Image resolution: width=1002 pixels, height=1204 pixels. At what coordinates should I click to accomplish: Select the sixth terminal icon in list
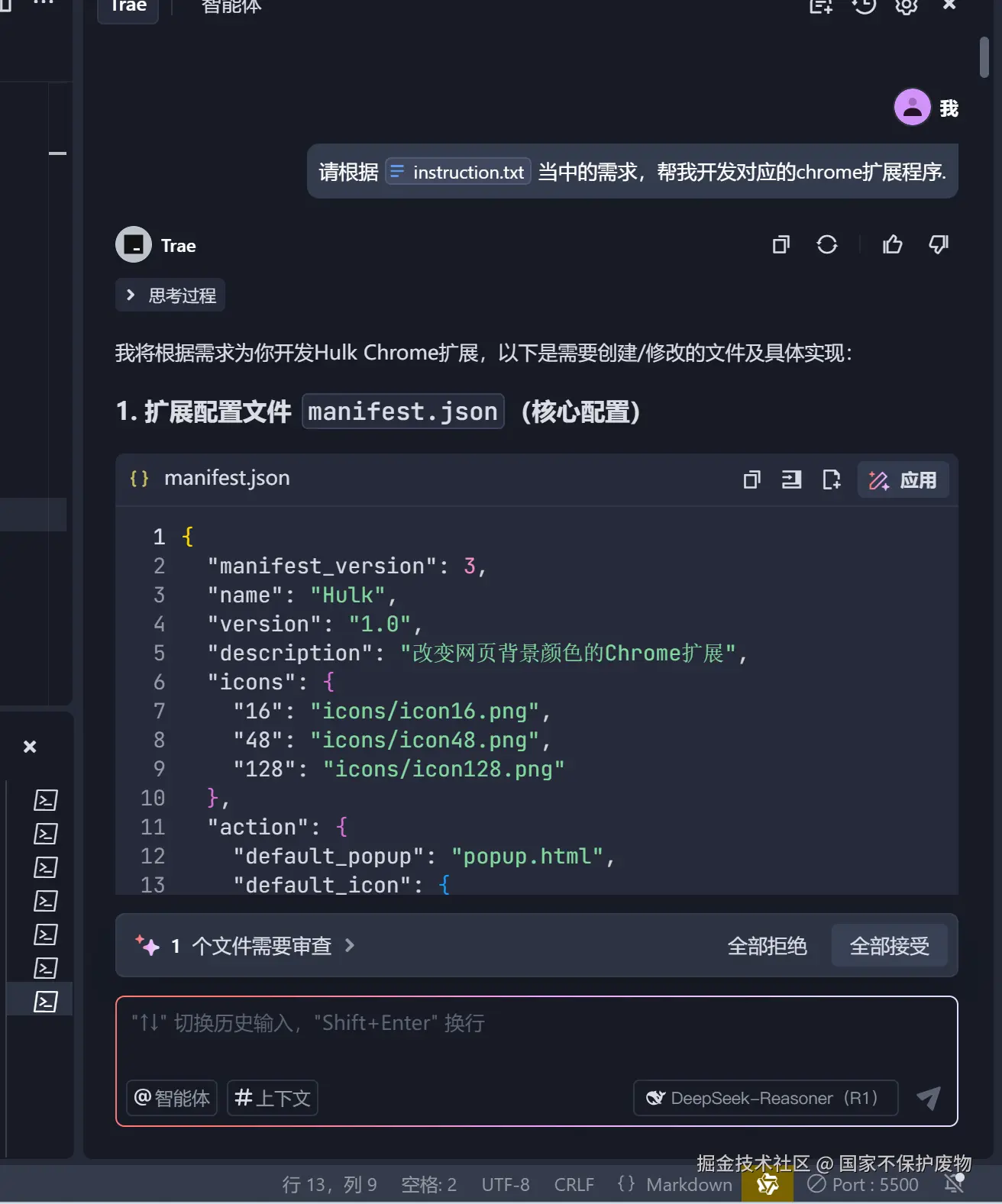tap(46, 968)
